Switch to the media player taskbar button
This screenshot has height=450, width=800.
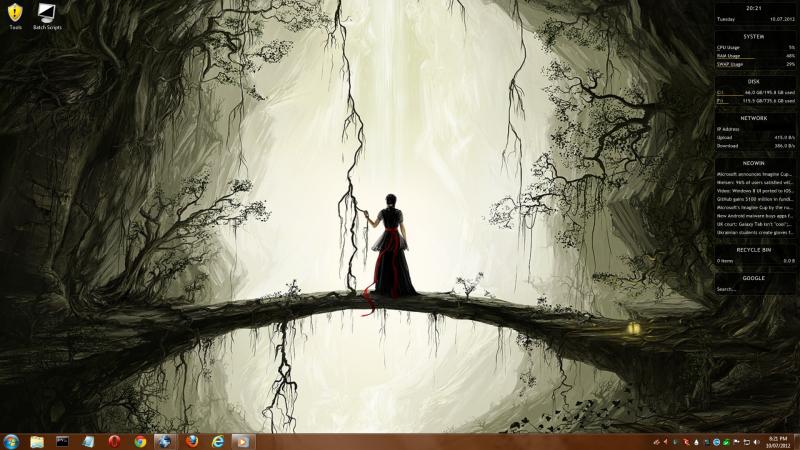click(242, 442)
